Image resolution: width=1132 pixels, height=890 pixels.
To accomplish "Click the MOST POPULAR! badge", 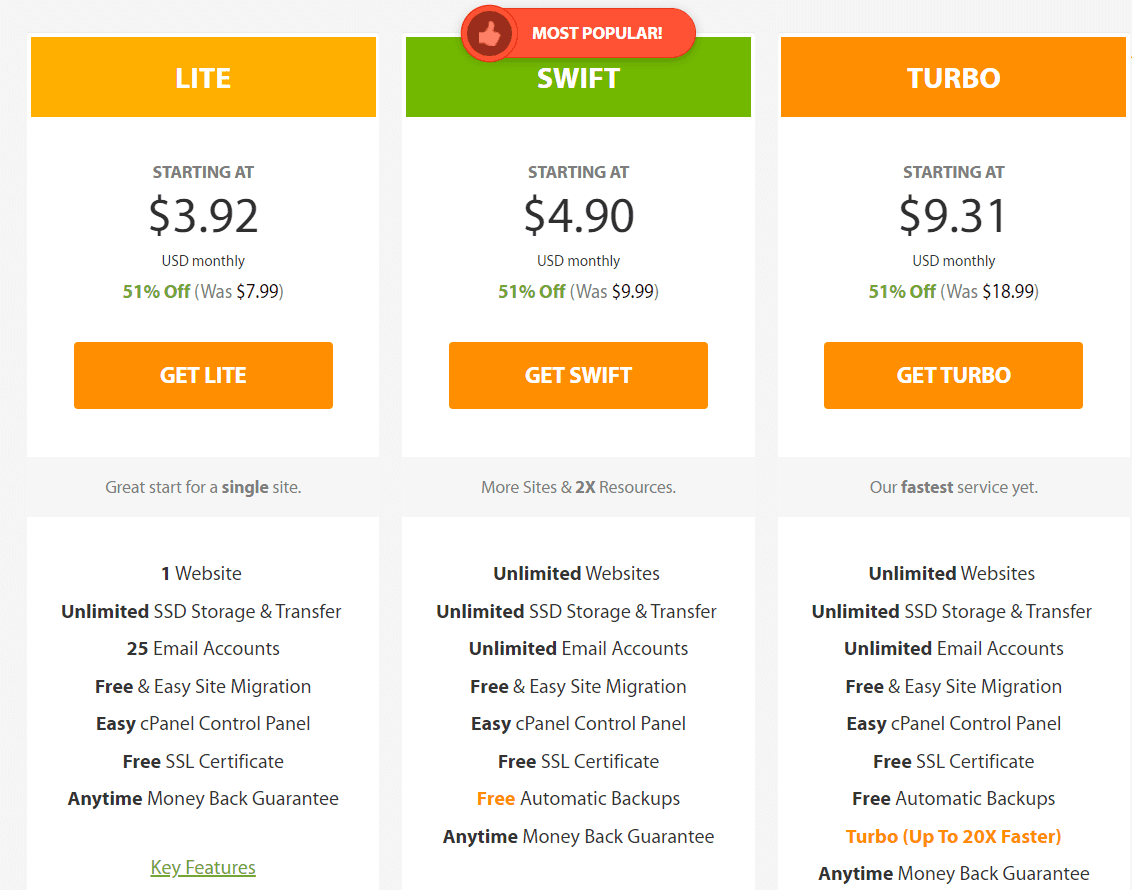I will [x=578, y=33].
